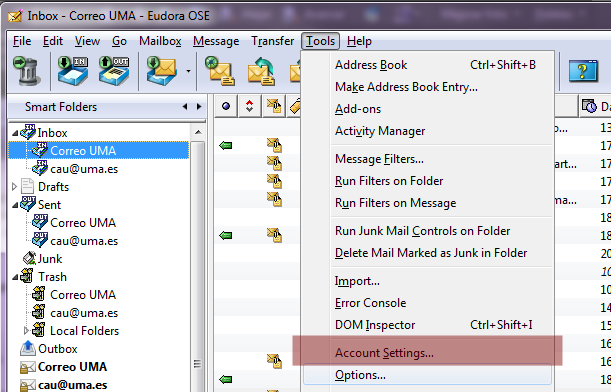Click the trash can delete toolbar icon
This screenshot has height=392, width=611.
click(26, 71)
